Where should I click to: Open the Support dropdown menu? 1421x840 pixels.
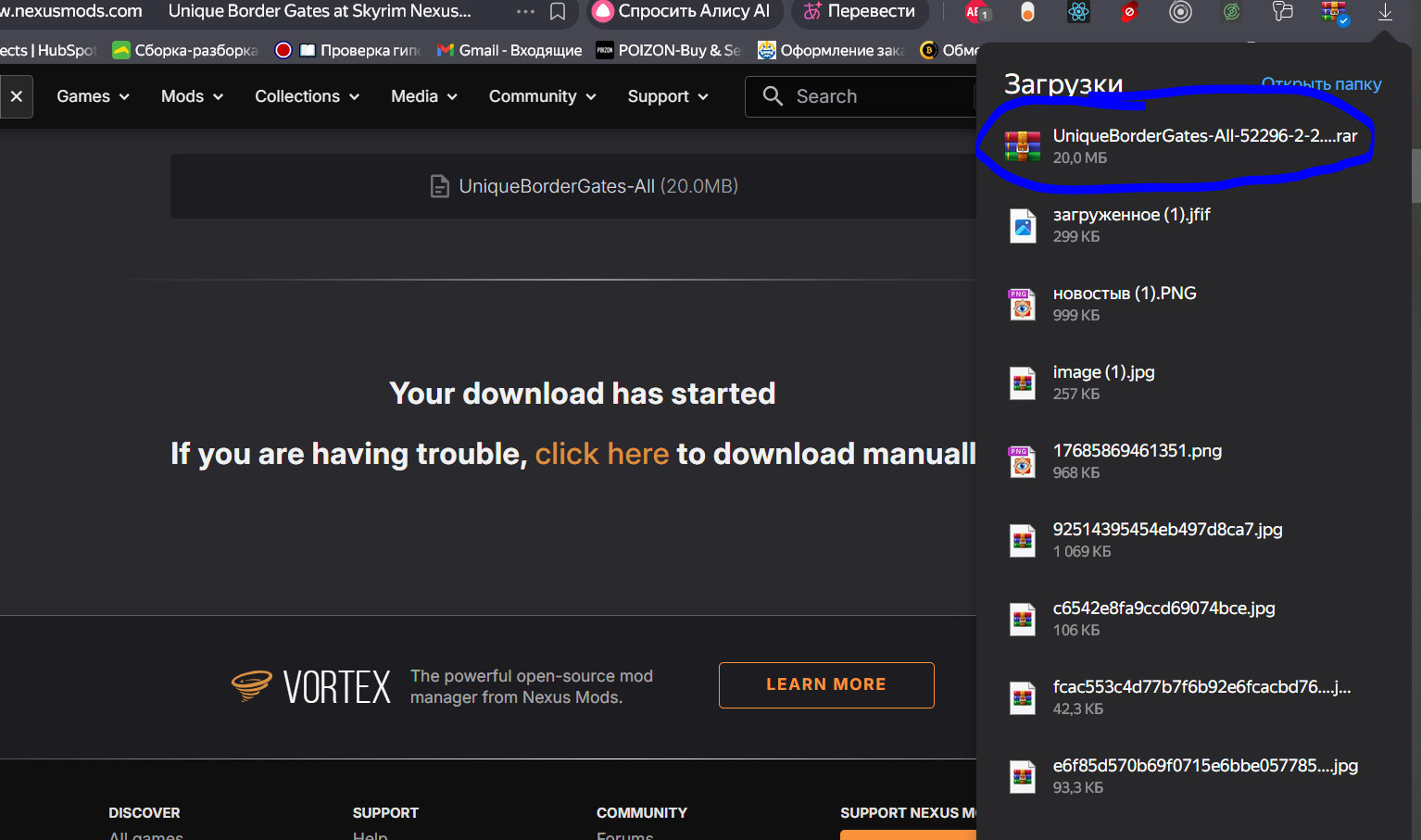[x=668, y=96]
